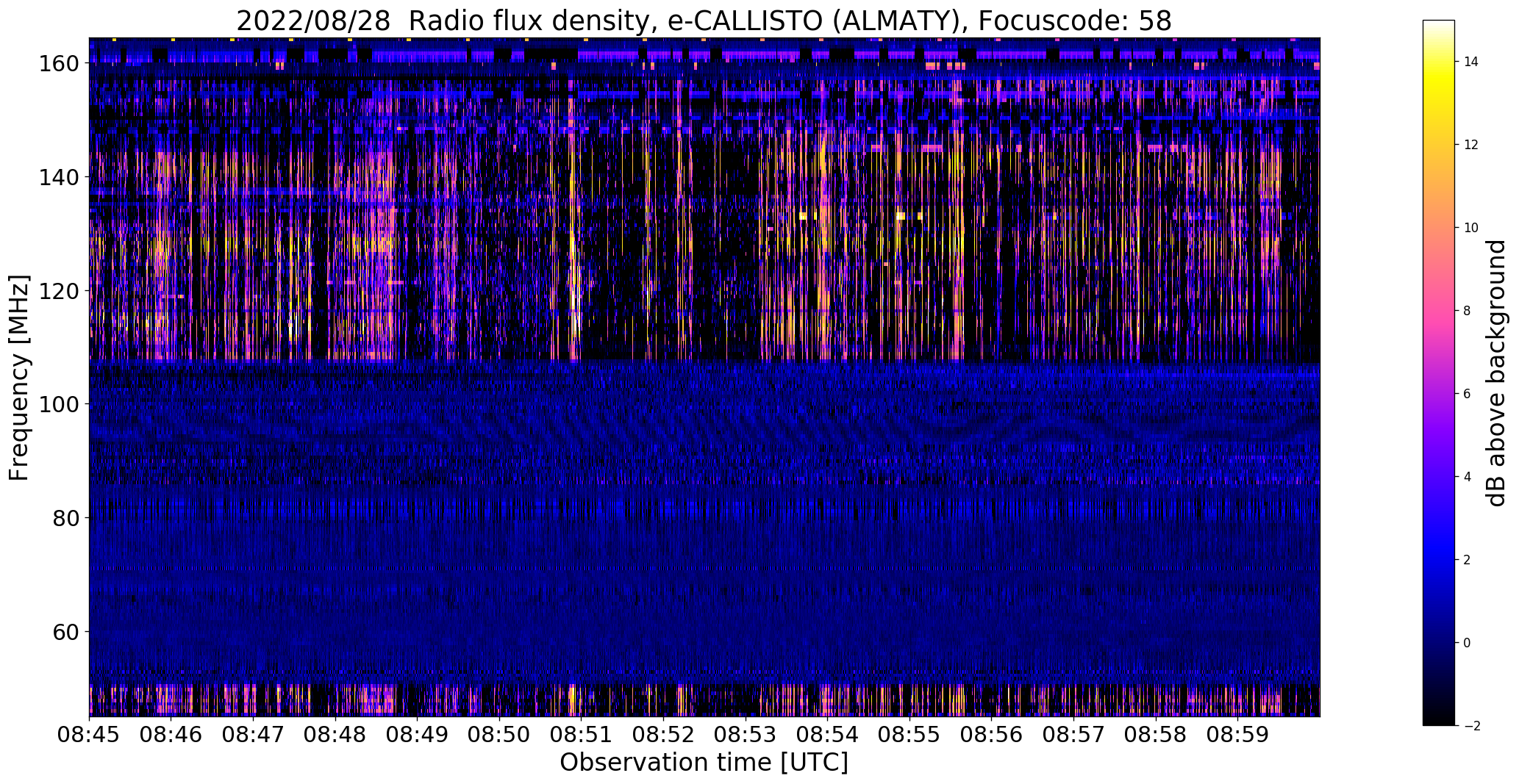Image resolution: width=1519 pixels, height=784 pixels.
Task: Click the colorbar tick label 6
Action: 1468,394
